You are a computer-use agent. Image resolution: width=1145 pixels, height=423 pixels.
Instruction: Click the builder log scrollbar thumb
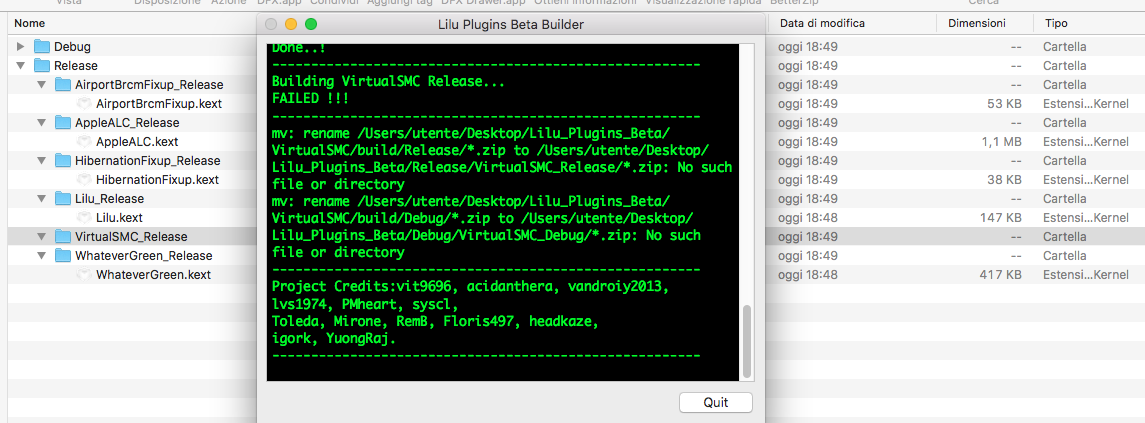746,341
